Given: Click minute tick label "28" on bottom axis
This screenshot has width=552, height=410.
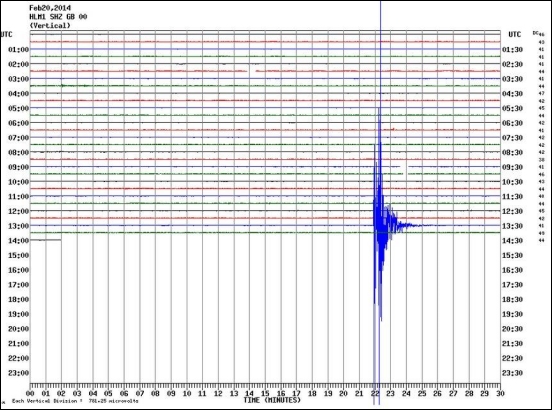Looking at the screenshot, I should (469, 393).
